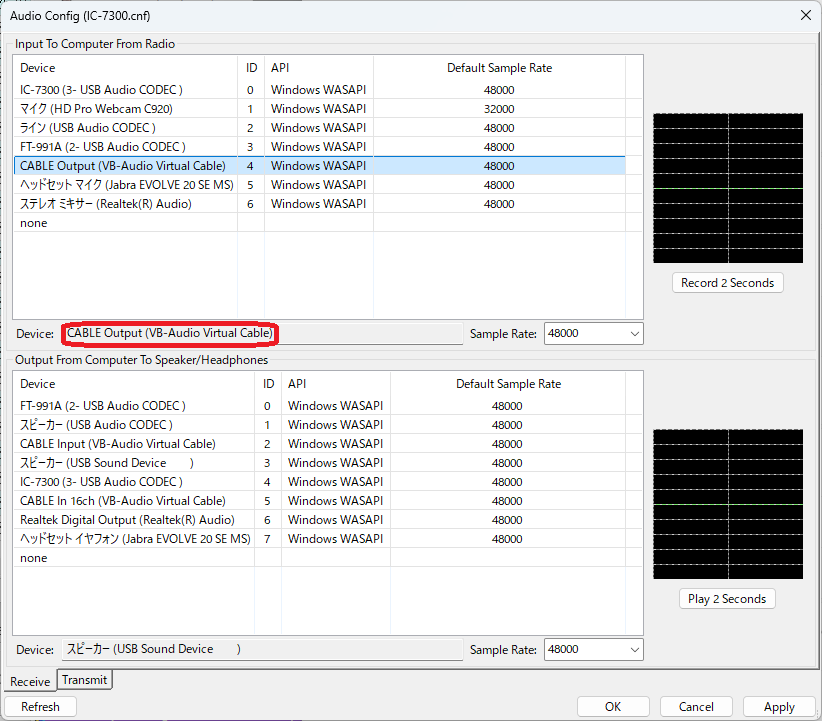Click the output Device field showing スピーカー

[262, 649]
